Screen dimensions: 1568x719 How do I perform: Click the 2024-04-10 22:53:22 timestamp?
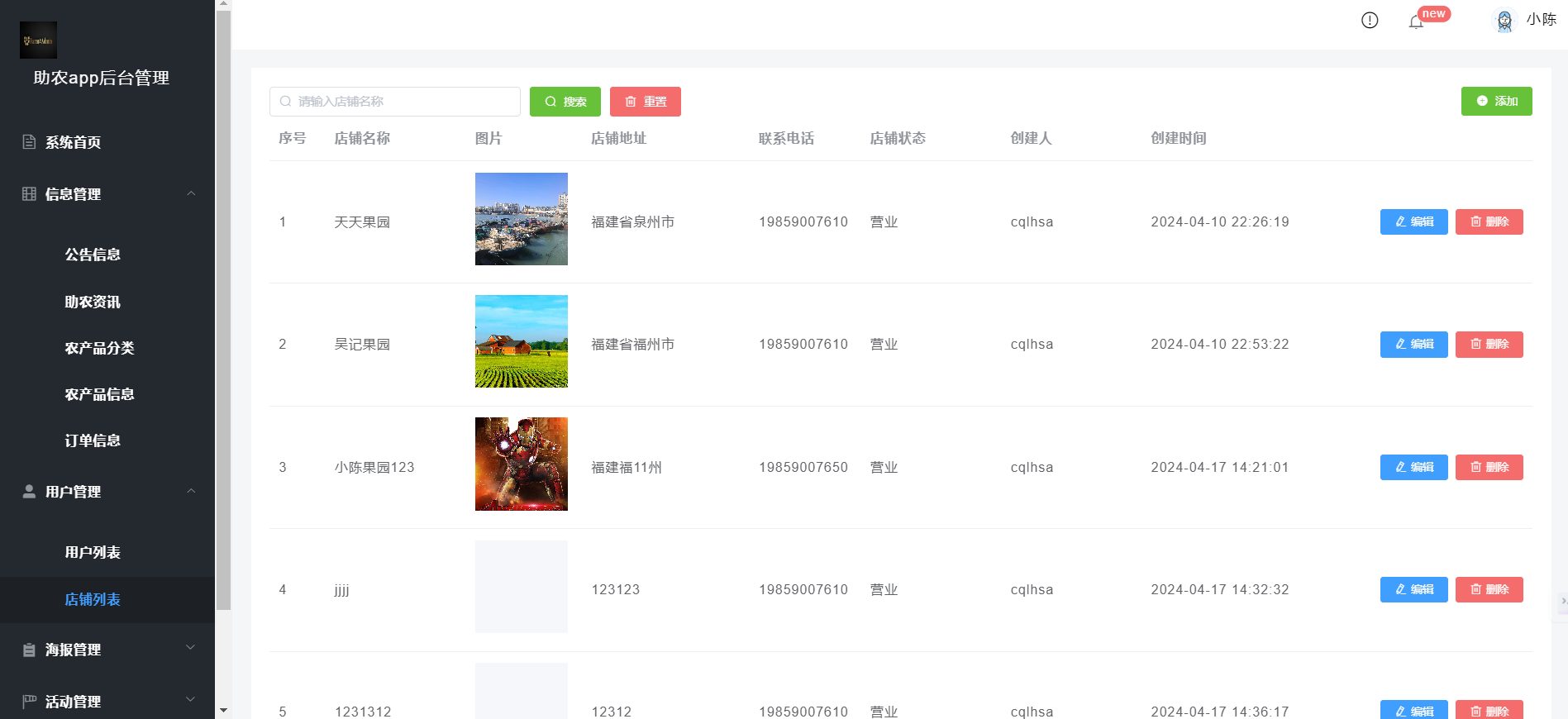pyautogui.click(x=1220, y=344)
